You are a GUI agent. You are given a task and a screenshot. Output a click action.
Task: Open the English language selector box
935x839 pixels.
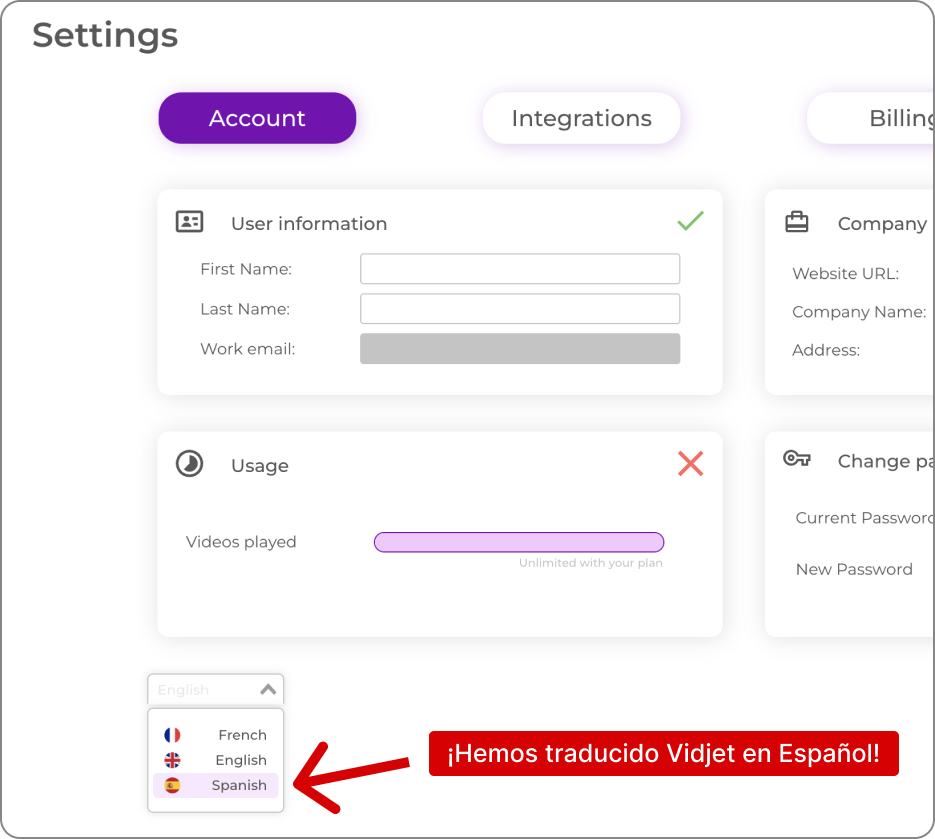click(216, 689)
